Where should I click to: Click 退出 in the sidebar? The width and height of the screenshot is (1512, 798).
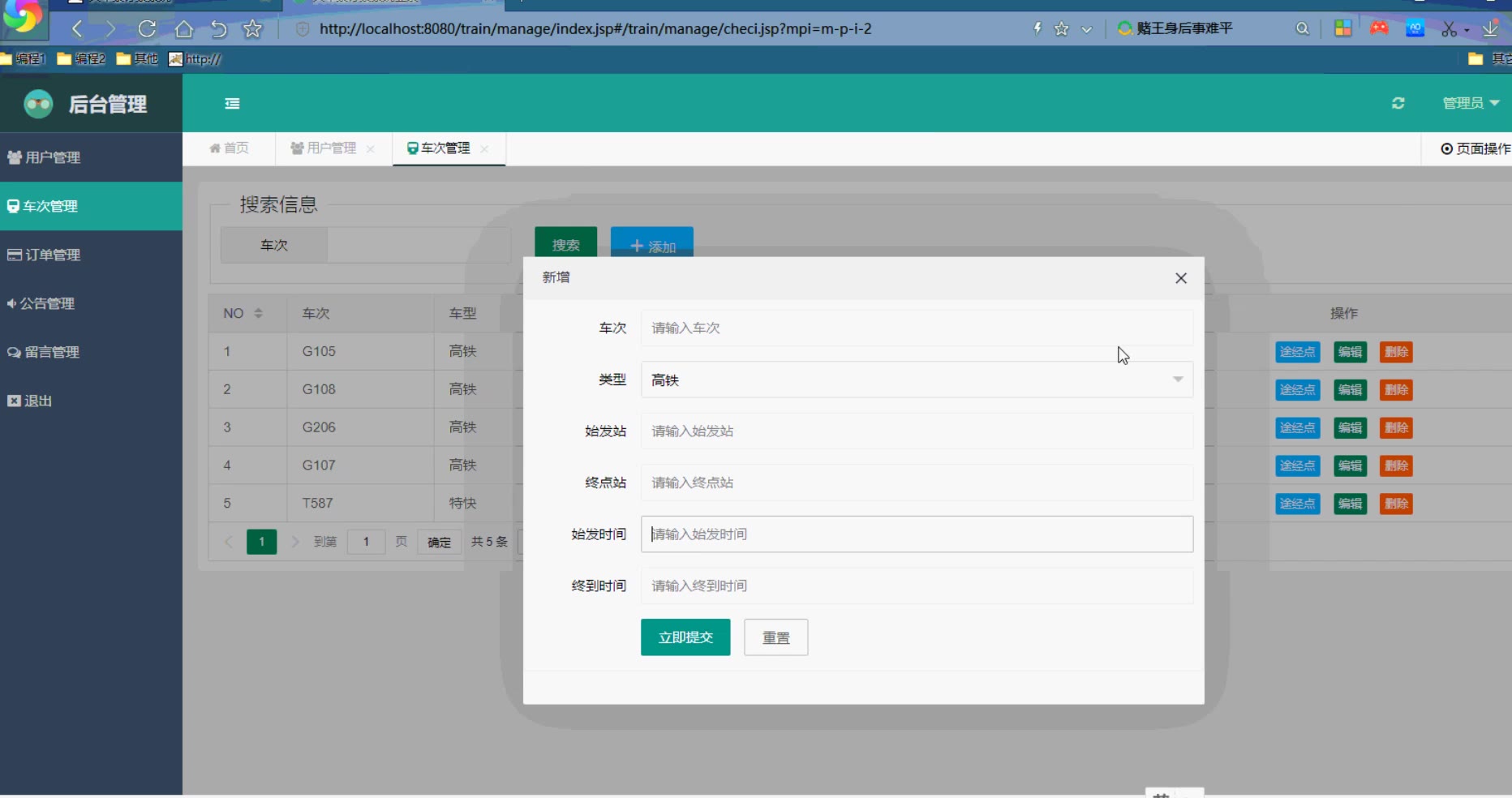[91, 401]
